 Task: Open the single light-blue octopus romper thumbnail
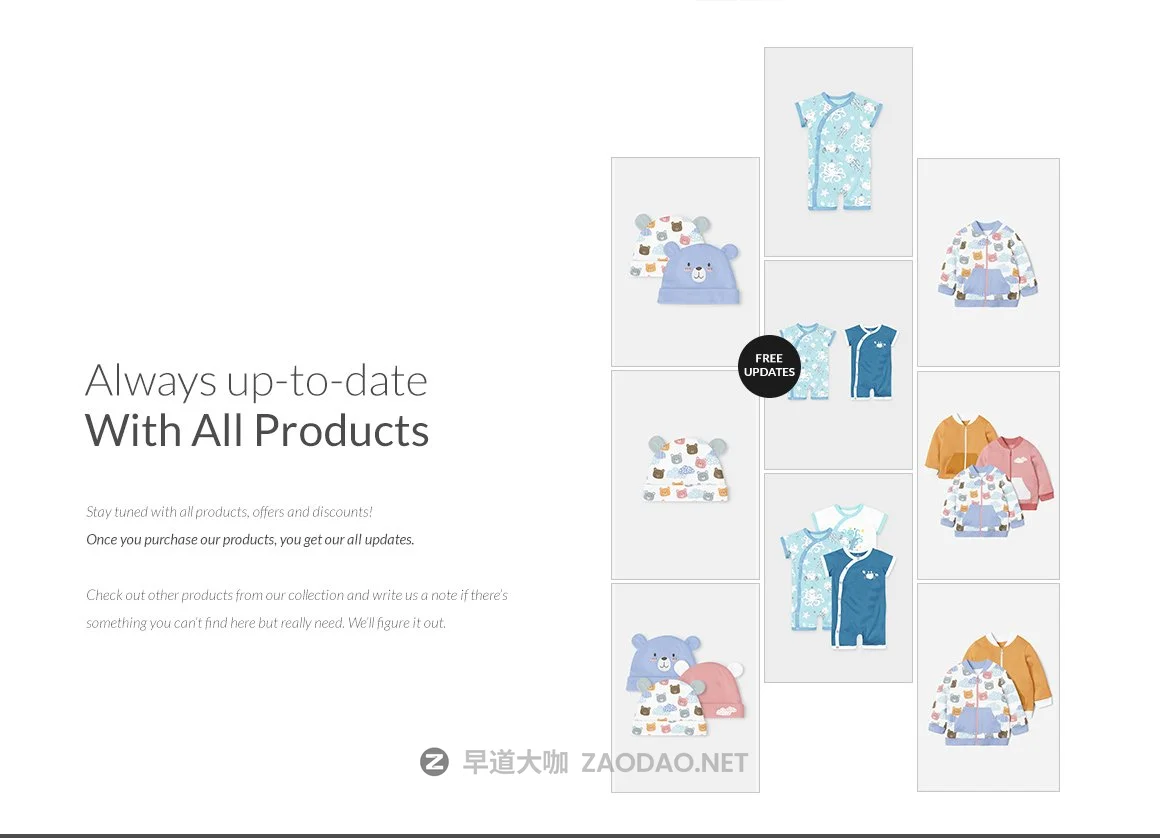pos(838,152)
